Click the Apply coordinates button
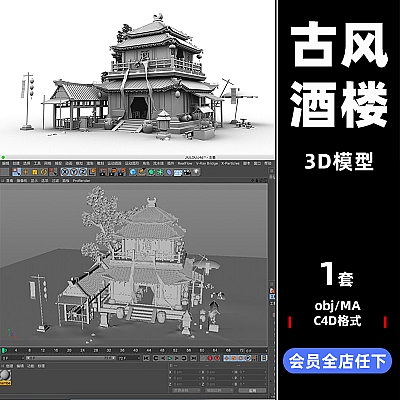 [x=252, y=390]
